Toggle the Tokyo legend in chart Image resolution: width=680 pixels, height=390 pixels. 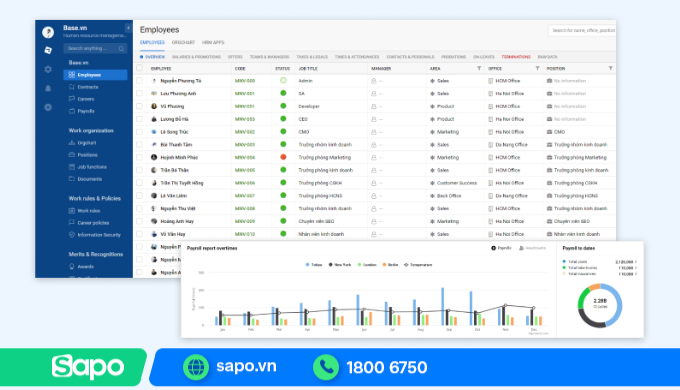click(x=314, y=265)
